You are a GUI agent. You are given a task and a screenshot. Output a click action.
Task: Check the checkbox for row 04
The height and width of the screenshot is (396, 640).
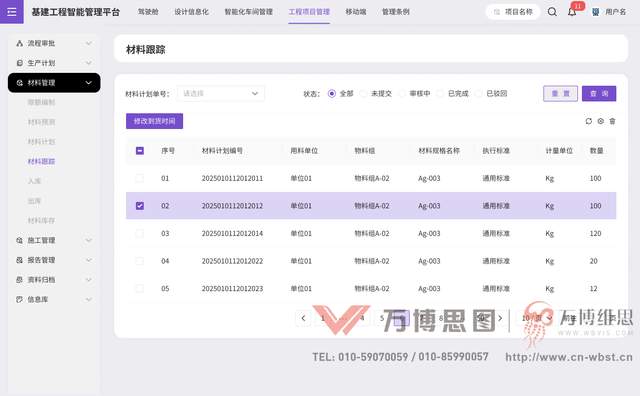point(140,261)
